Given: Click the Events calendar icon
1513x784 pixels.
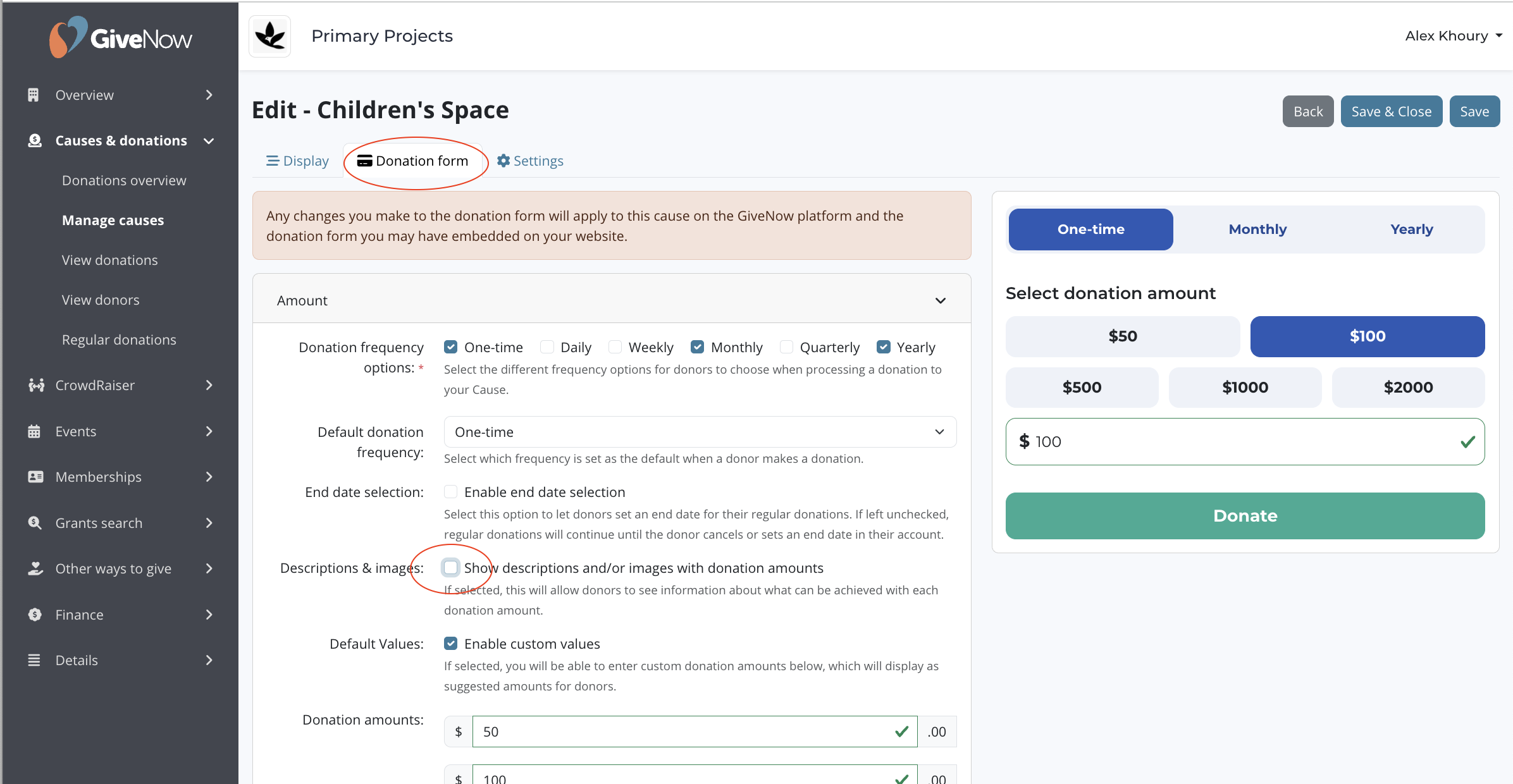Looking at the screenshot, I should click(34, 431).
